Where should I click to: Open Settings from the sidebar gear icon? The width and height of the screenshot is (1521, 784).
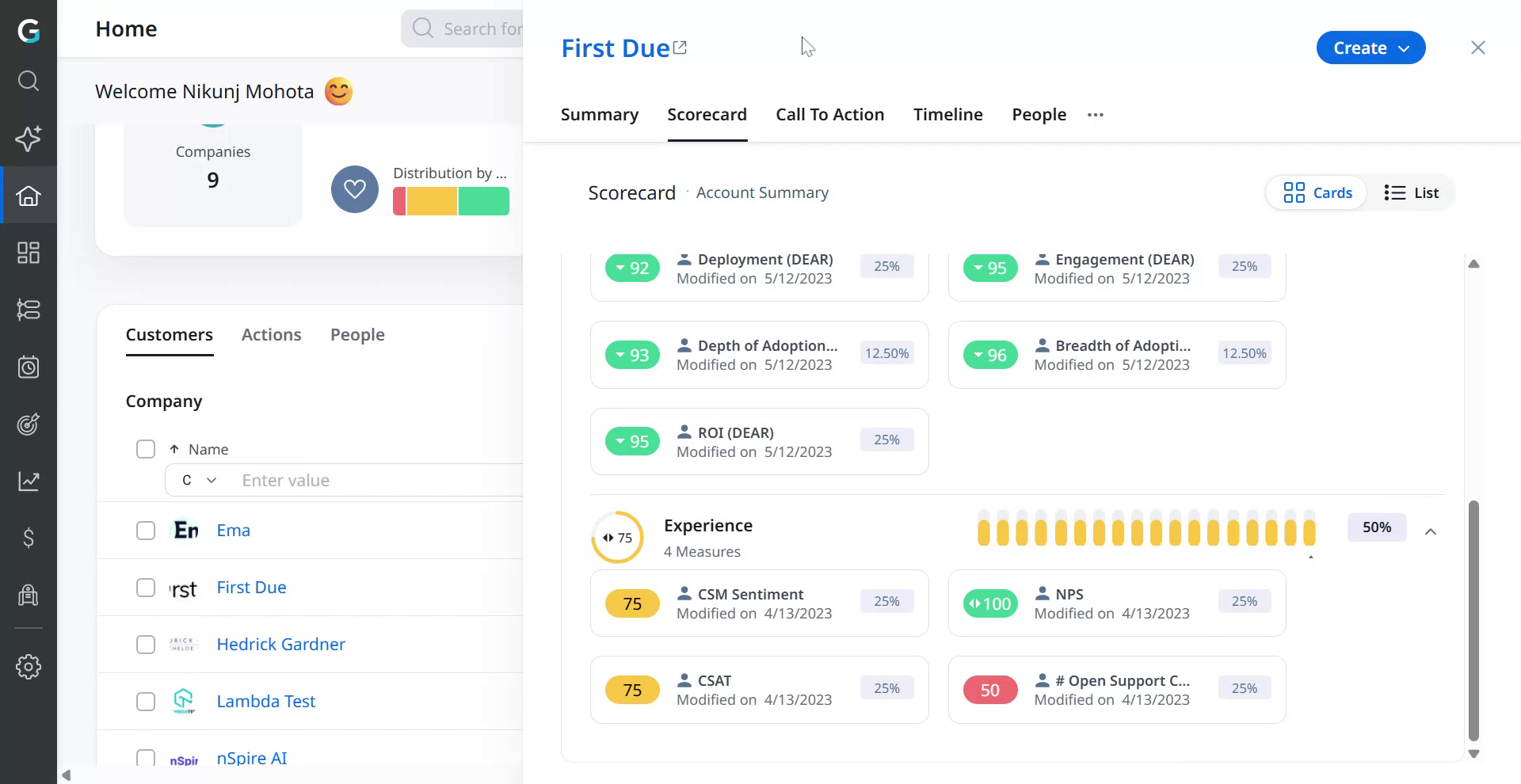[x=29, y=667]
